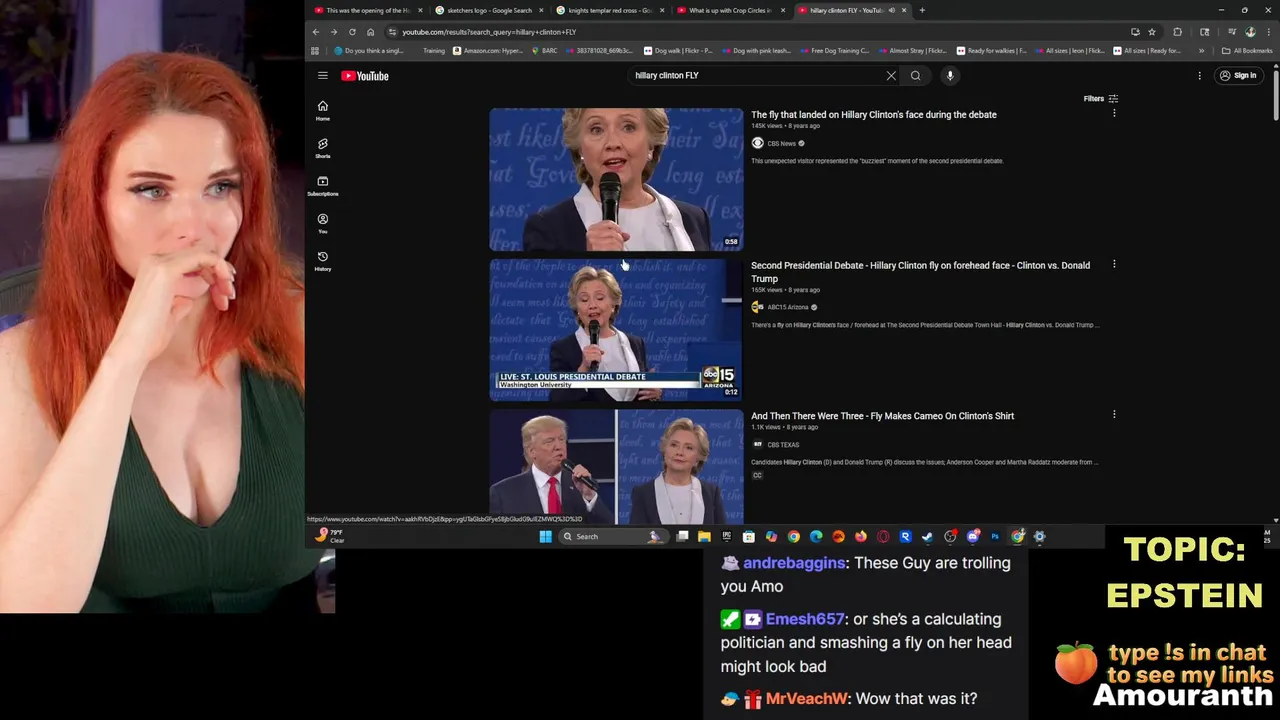Screen dimensions: 1280x720
Task: Switch to 'This was the opening of the...' tab
Action: [x=366, y=10]
